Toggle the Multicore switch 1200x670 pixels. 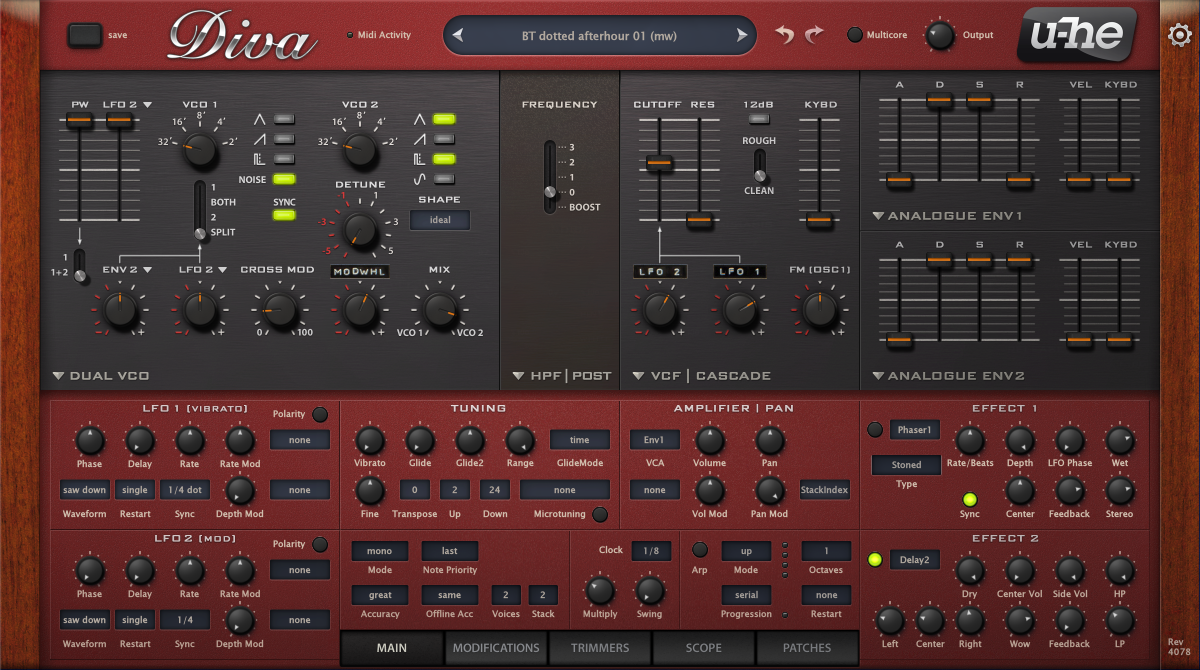tap(854, 35)
